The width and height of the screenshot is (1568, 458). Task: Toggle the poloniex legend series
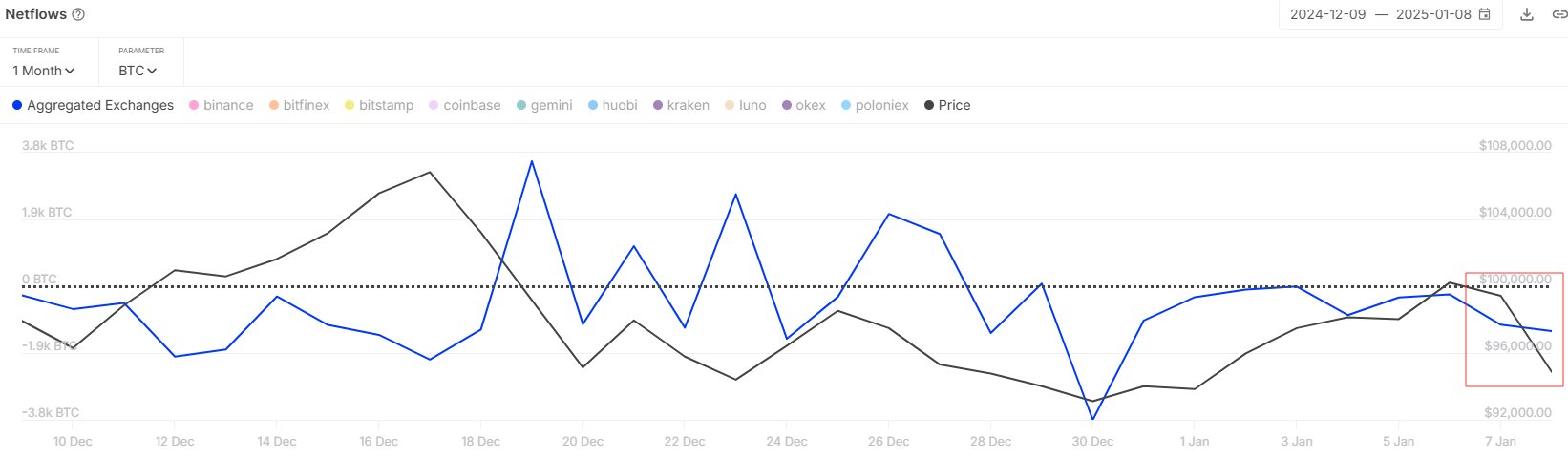(874, 105)
